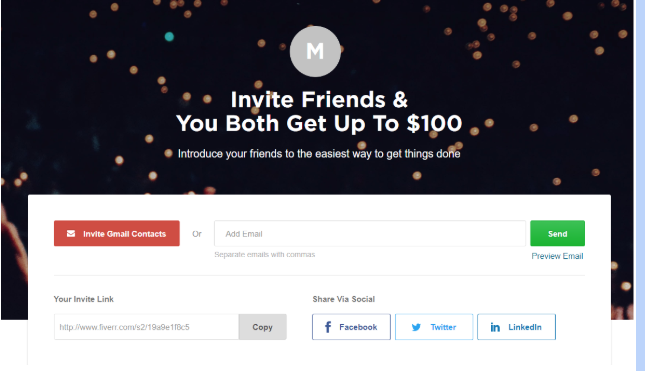The height and width of the screenshot is (371, 645).
Task: Click the Introduce your friends subtitle
Action: (x=319, y=154)
